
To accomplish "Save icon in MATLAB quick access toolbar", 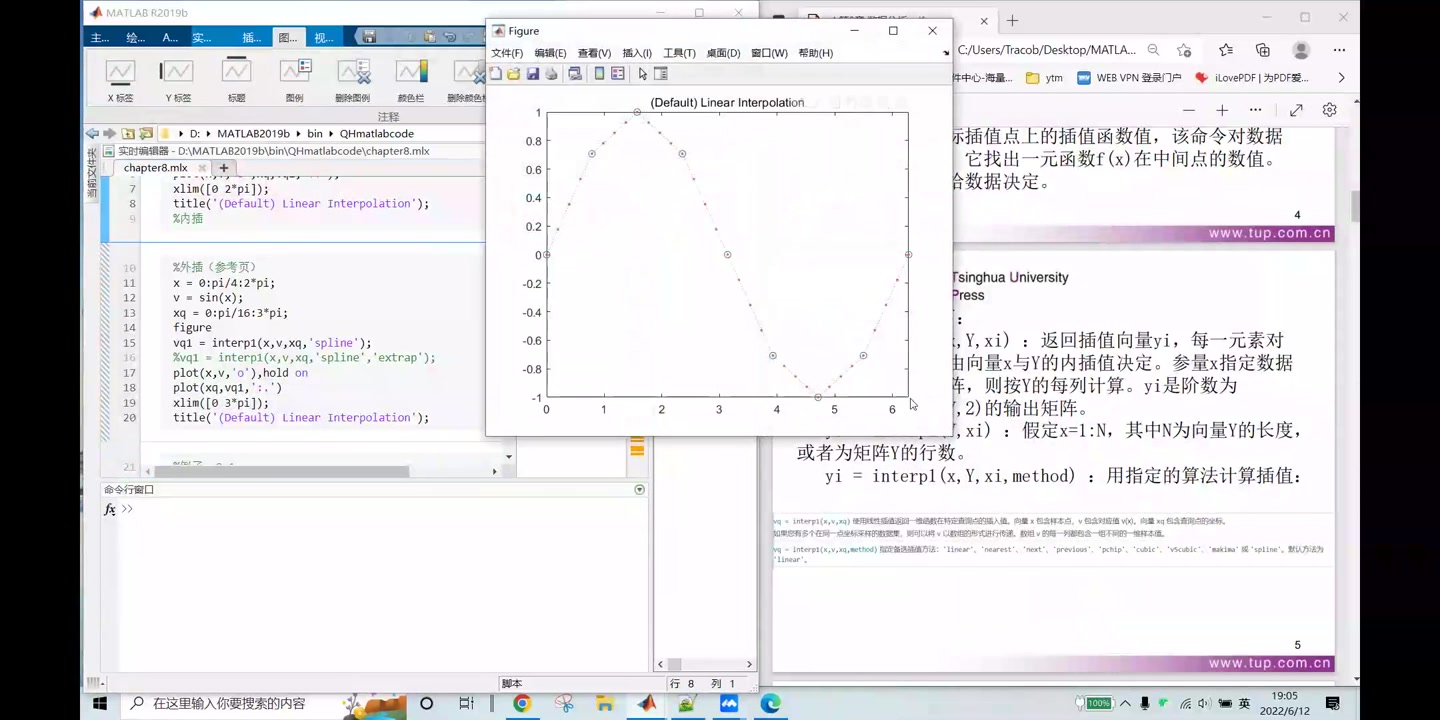I will pos(369,37).
